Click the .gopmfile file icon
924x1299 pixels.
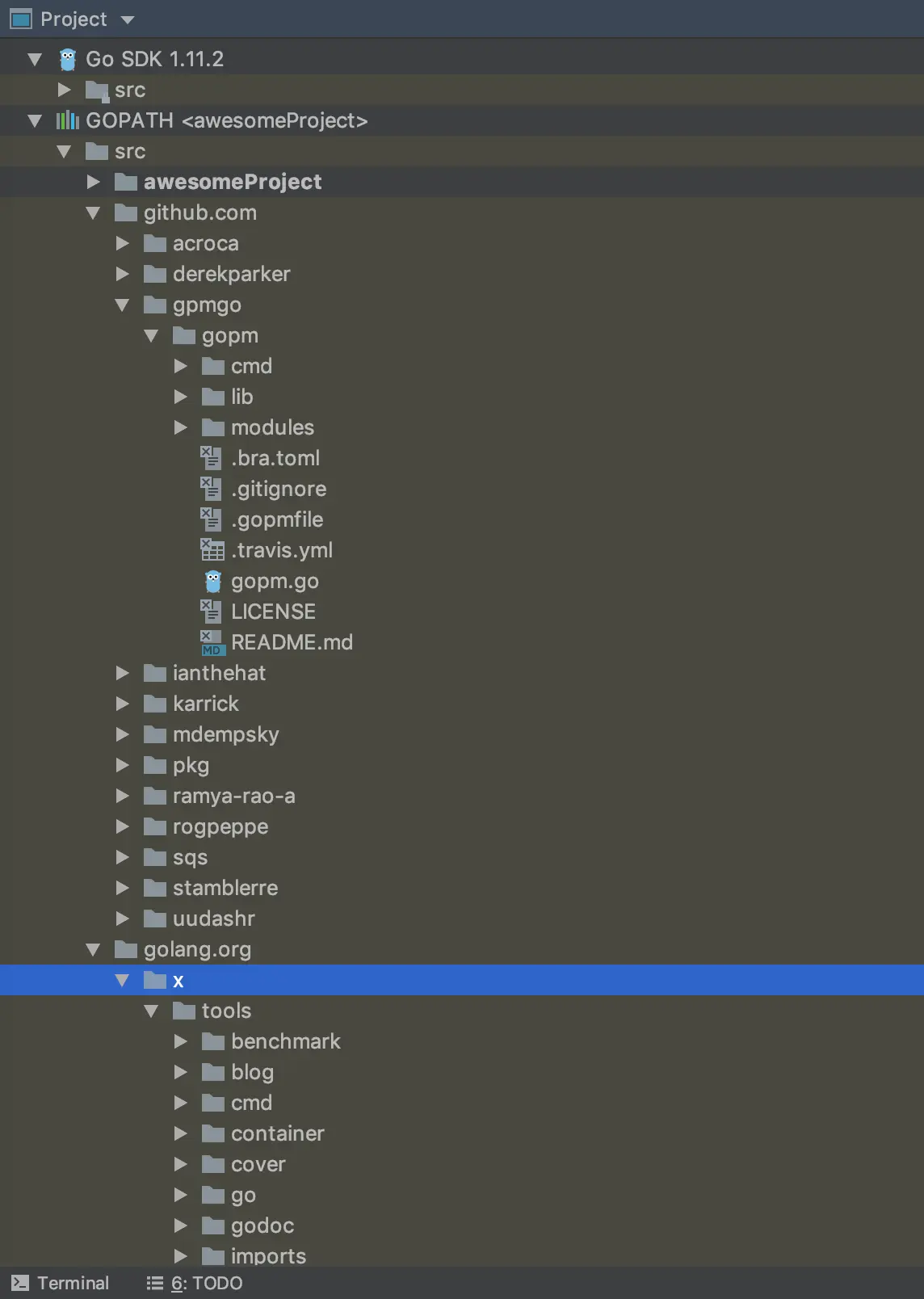(x=211, y=519)
